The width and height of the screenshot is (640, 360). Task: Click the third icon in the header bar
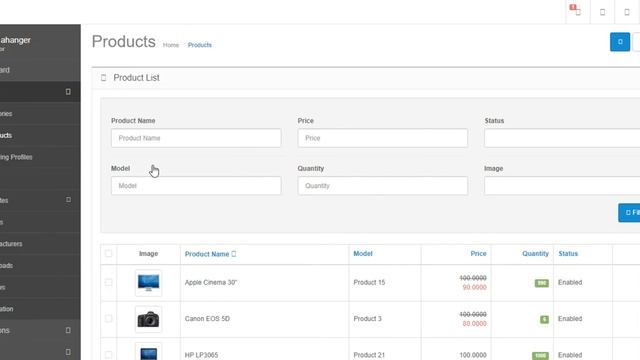click(x=627, y=12)
